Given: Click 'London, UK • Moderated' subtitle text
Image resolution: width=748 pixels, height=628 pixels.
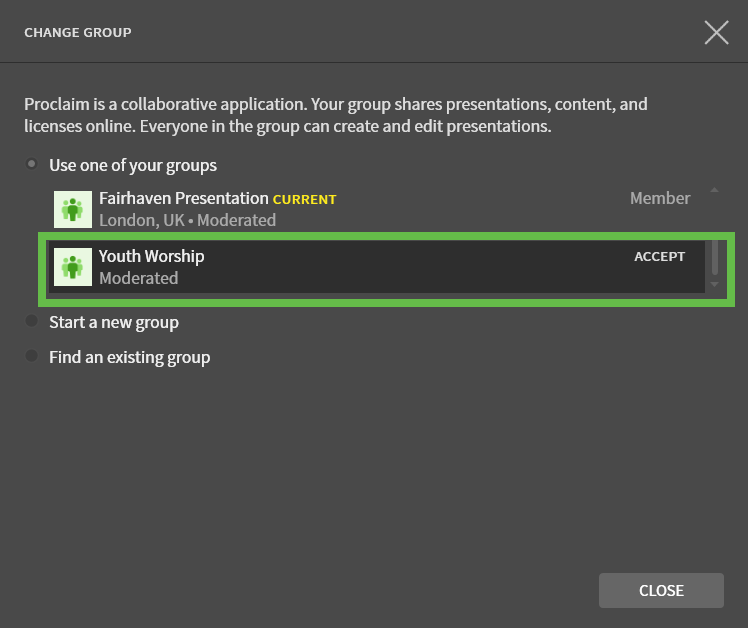Looking at the screenshot, I should [187, 220].
